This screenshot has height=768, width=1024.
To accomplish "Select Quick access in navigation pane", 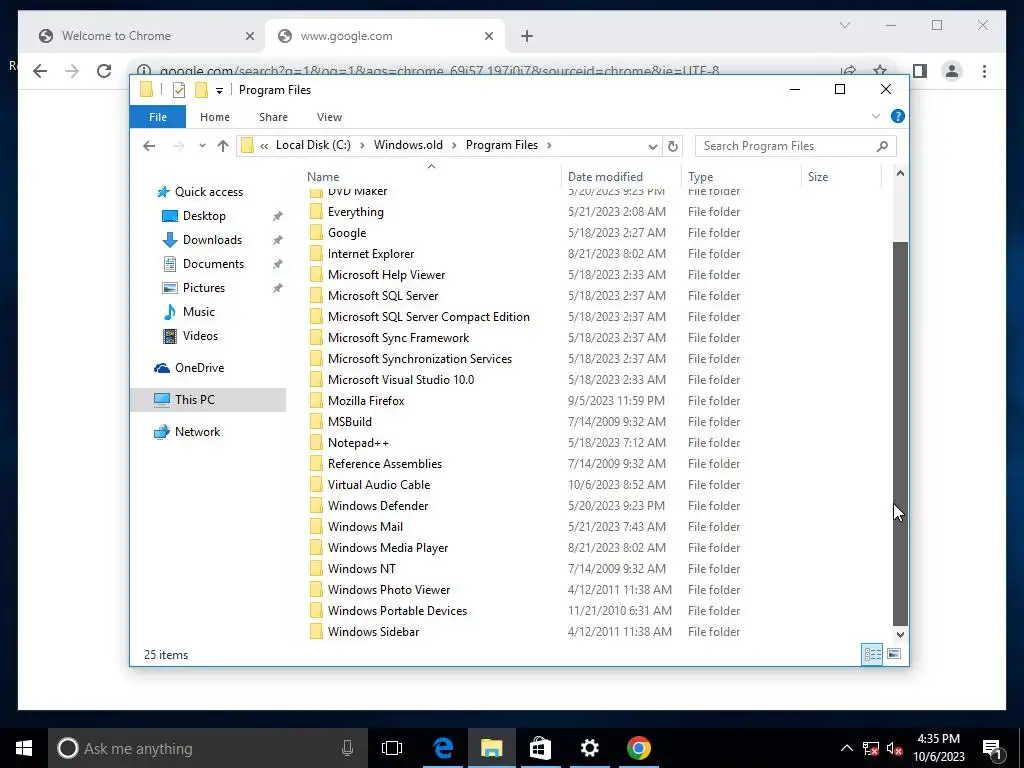I will pos(208,192).
